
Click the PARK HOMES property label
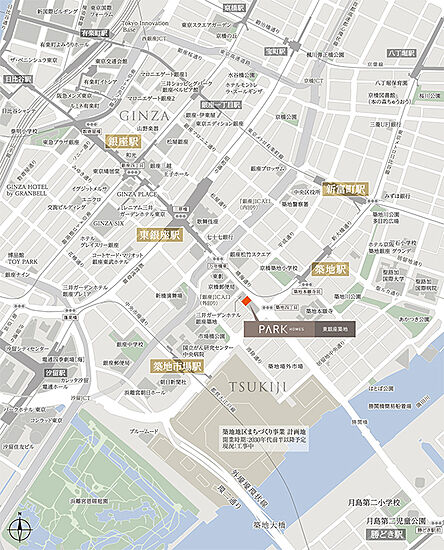tap(300, 329)
